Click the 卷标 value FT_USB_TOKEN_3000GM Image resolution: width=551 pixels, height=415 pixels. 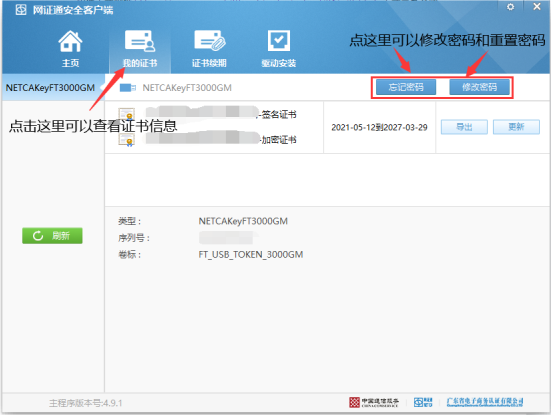[251, 254]
